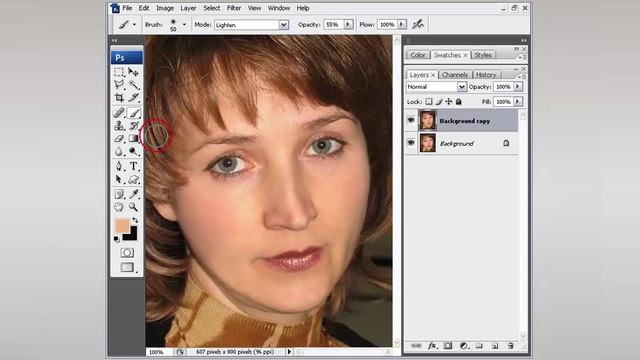Toggle lock position
The image size is (640, 360).
pyautogui.click(x=449, y=101)
